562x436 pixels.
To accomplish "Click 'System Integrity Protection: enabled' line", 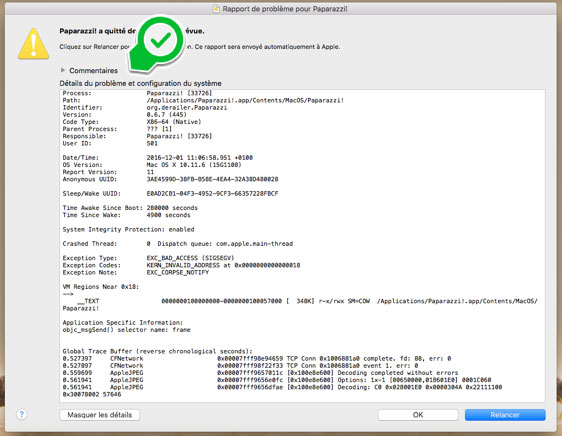I will point(128,229).
